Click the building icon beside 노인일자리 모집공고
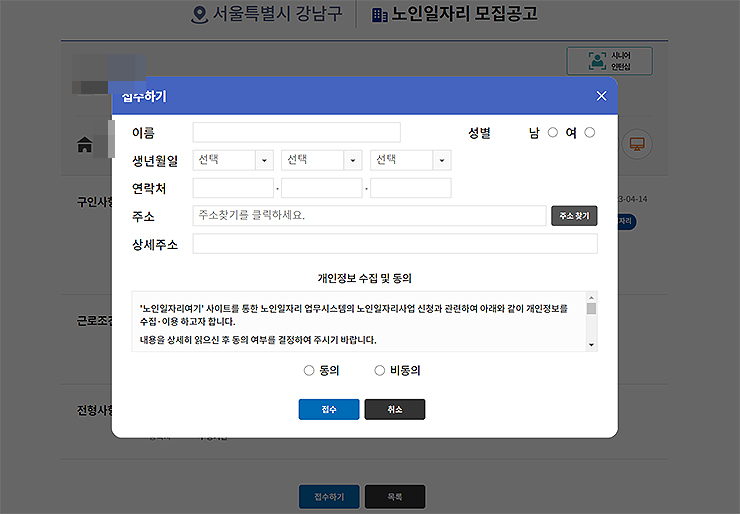 pyautogui.click(x=379, y=15)
